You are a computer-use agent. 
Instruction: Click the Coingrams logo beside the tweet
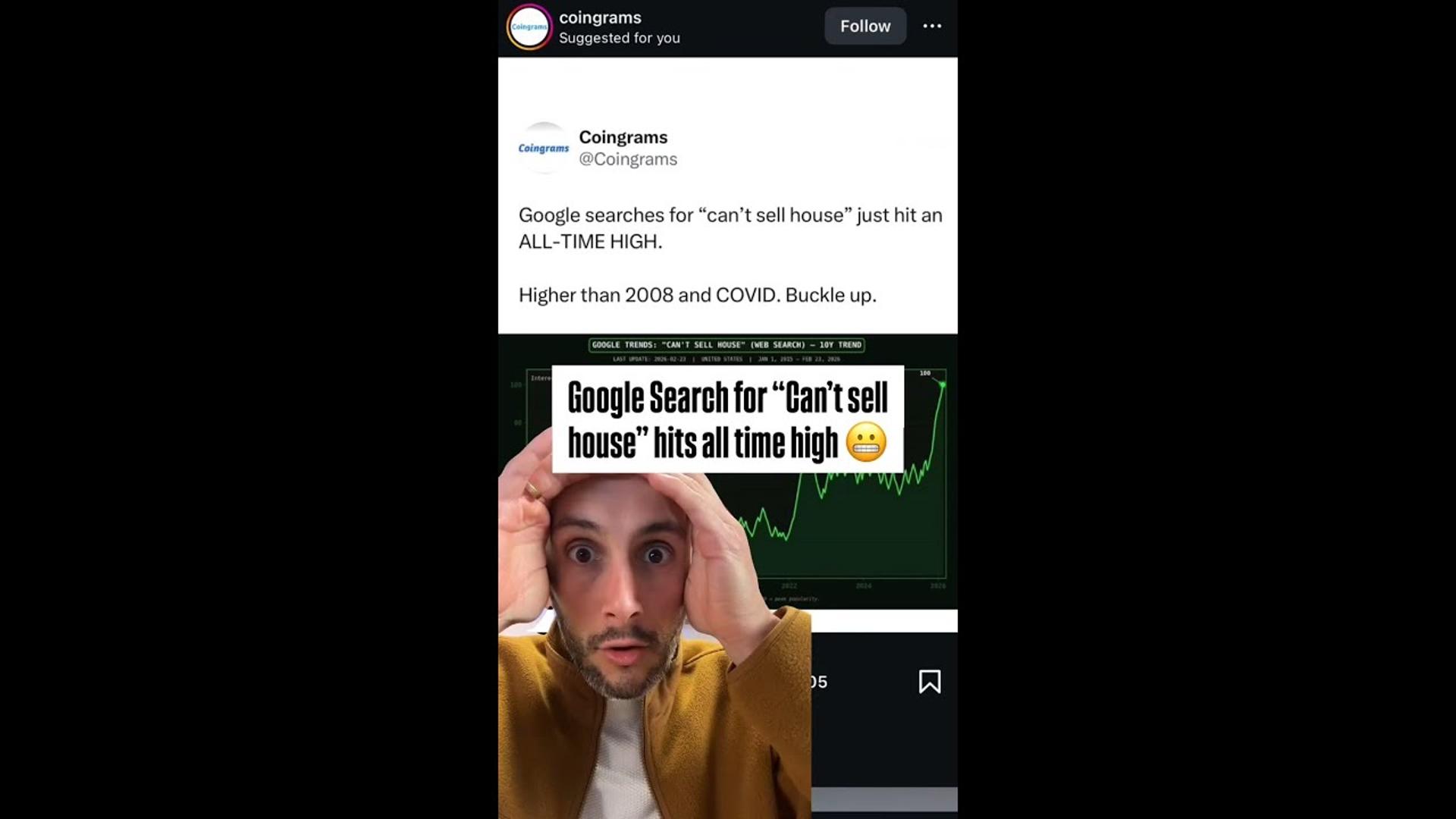(x=544, y=148)
